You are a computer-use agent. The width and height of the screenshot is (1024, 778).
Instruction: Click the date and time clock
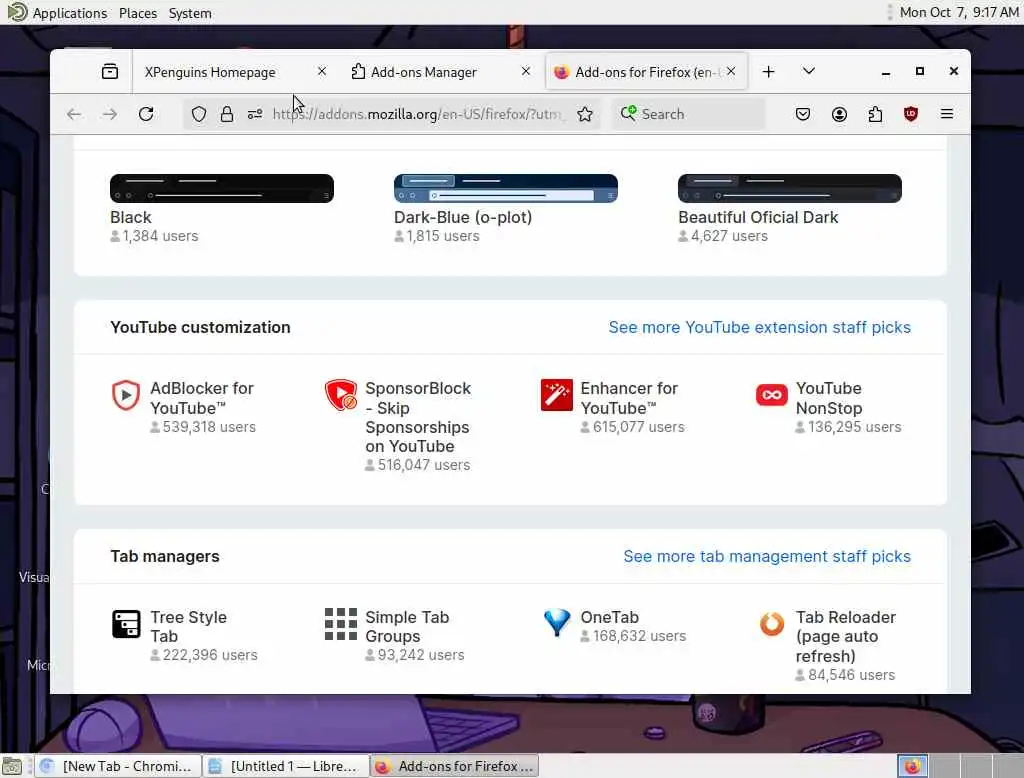(x=959, y=12)
